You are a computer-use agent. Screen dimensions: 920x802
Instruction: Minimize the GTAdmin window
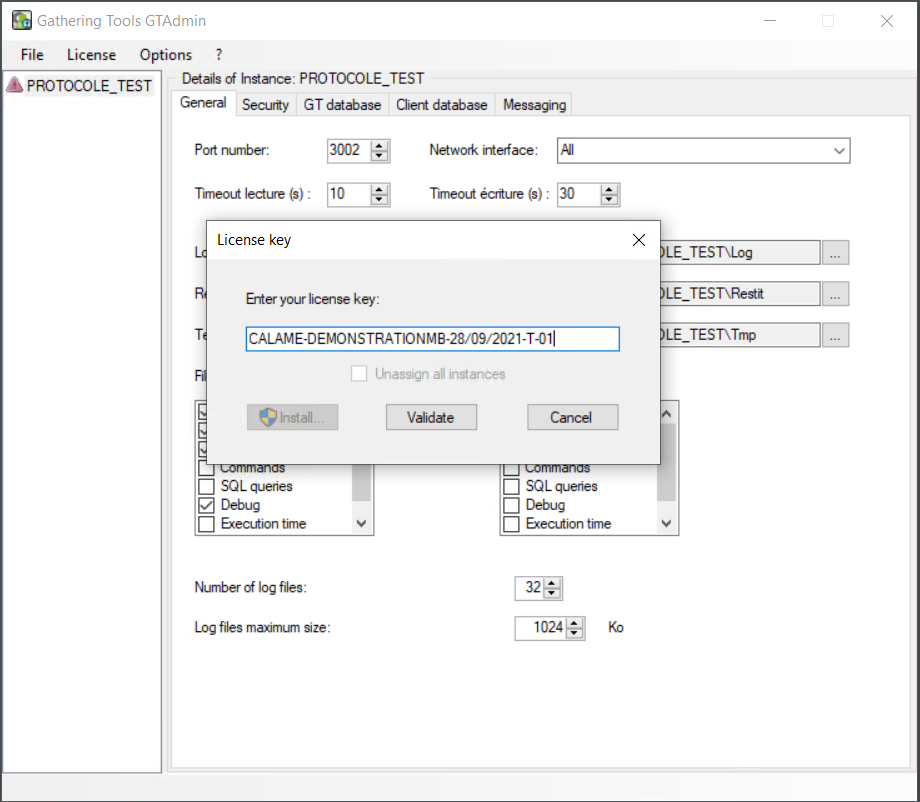coord(770,21)
